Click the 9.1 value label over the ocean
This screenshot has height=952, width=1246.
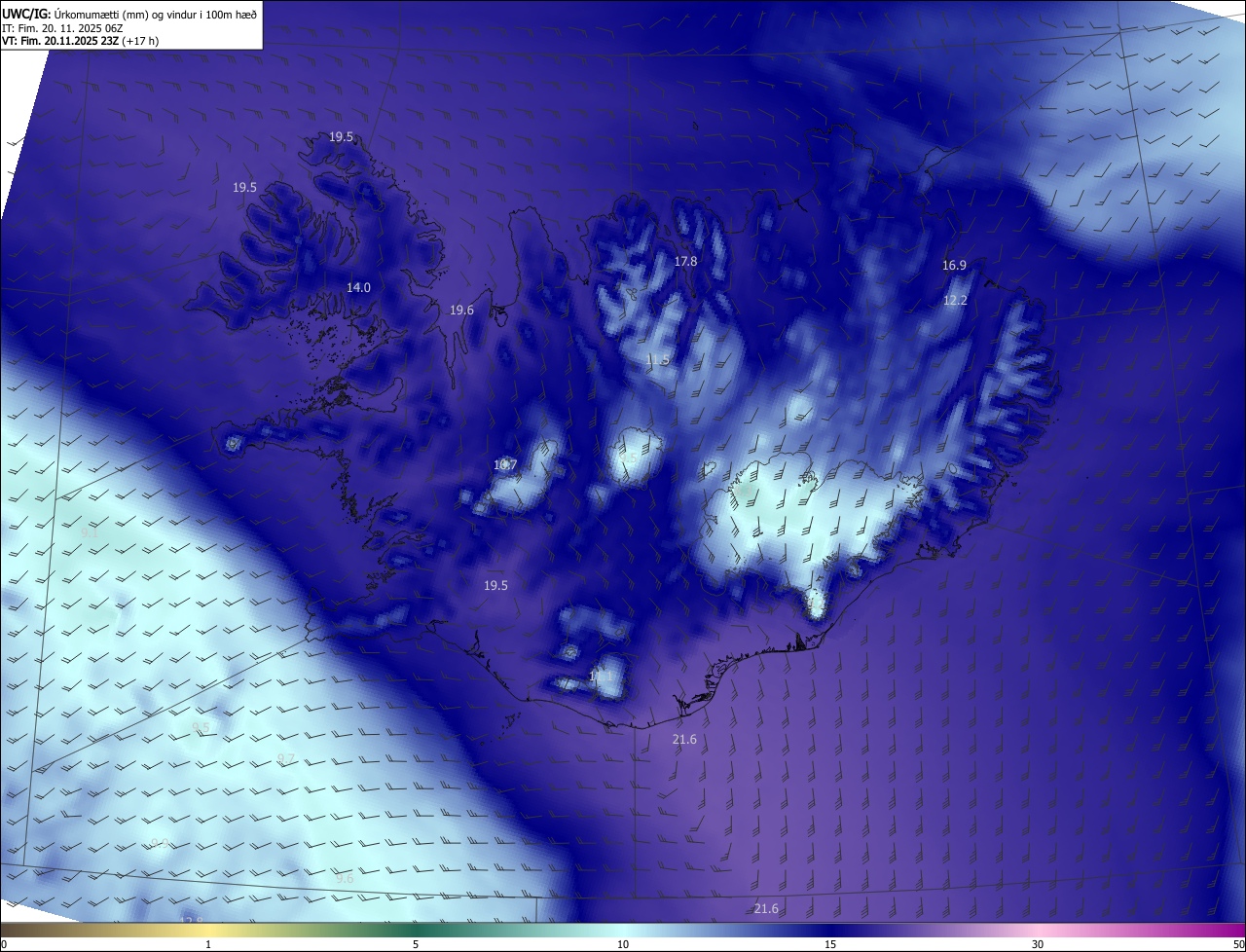pos(90,533)
